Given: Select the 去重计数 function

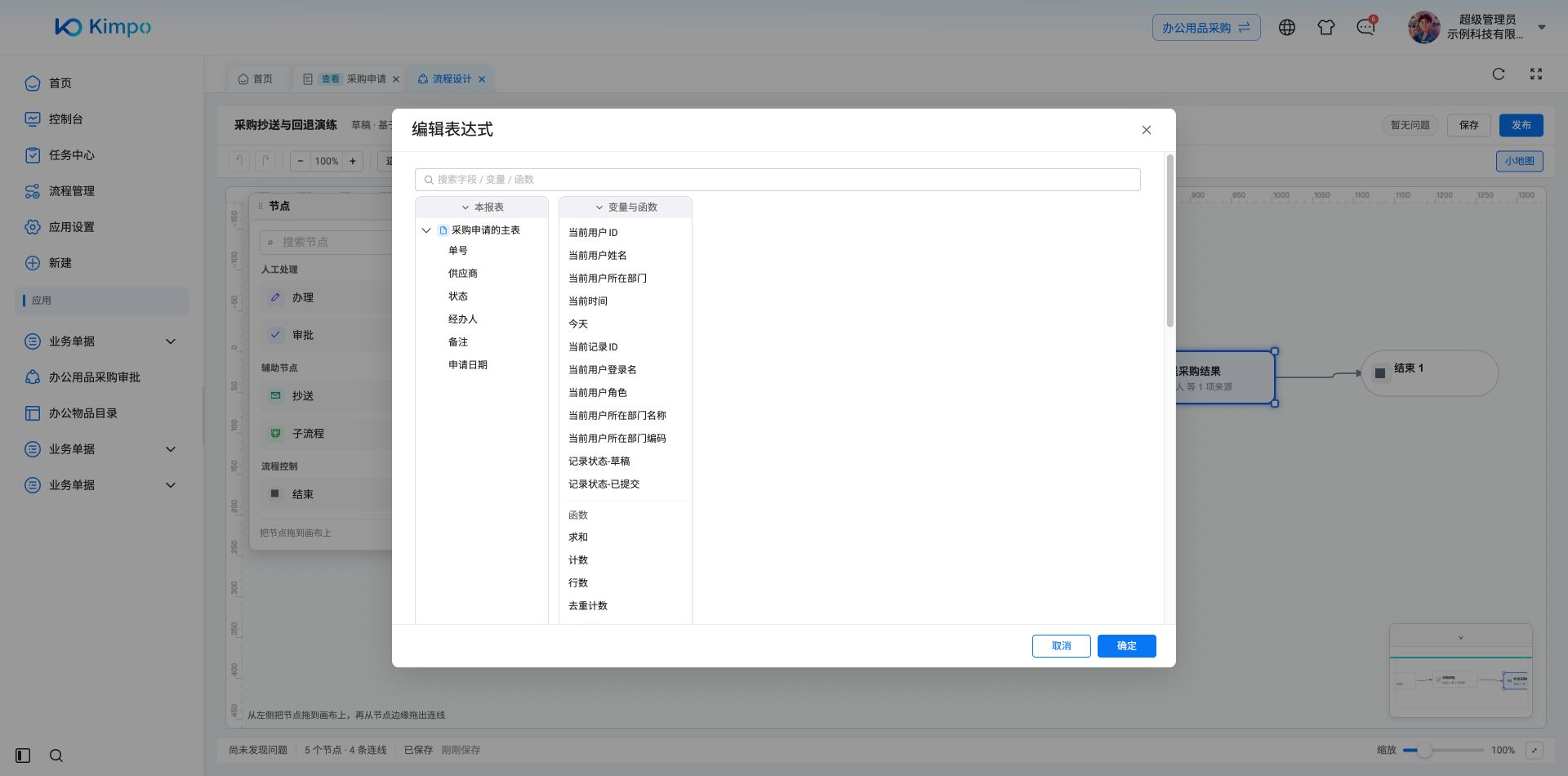Looking at the screenshot, I should click(x=588, y=606).
